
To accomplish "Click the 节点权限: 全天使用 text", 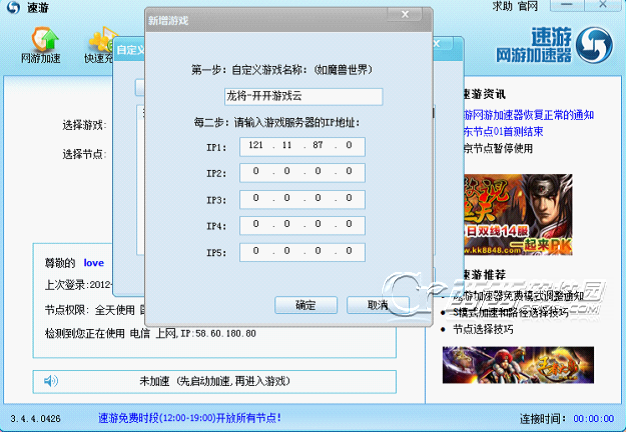I will [x=90, y=310].
